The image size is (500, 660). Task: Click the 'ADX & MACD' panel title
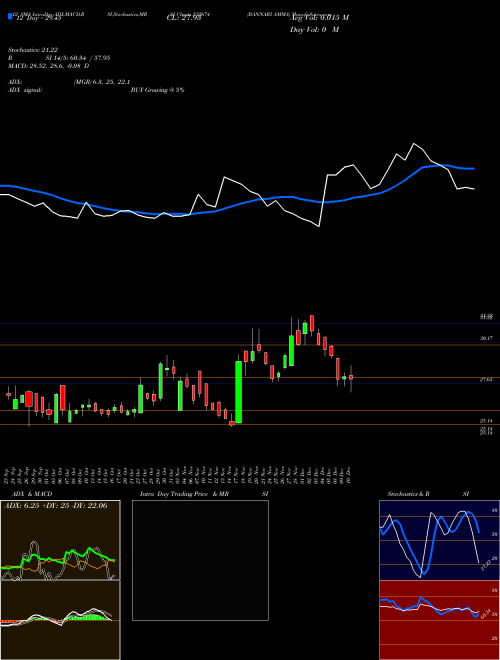click(x=30, y=494)
